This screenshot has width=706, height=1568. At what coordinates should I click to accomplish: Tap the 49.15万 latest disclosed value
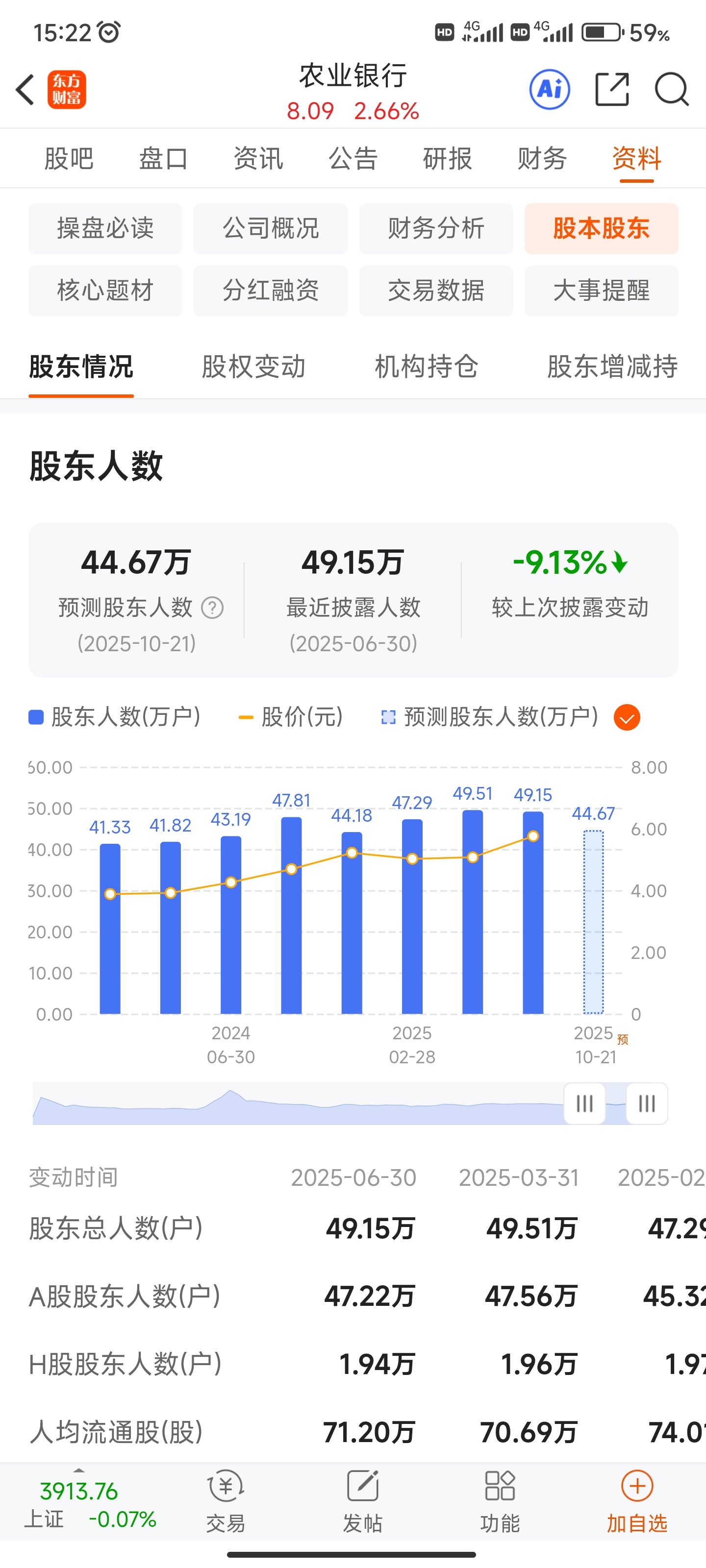353,562
